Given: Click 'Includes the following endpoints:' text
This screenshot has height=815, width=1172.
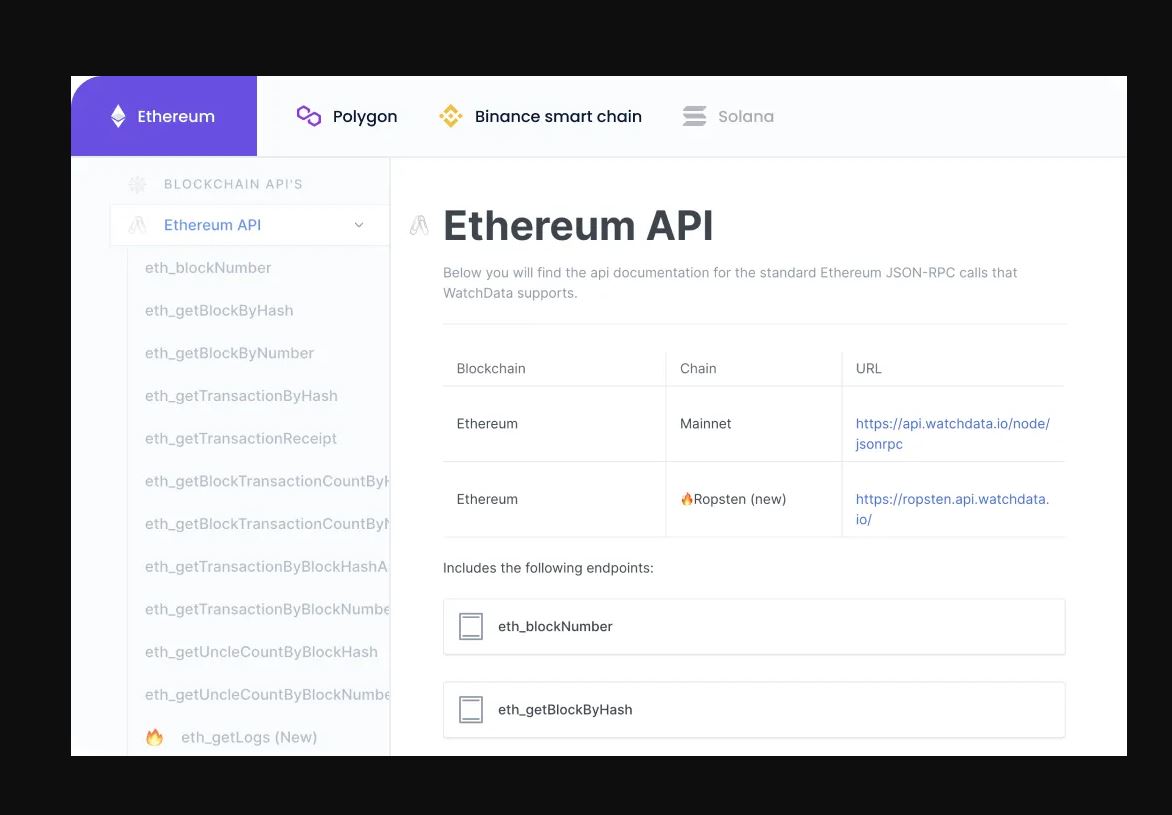Looking at the screenshot, I should tap(548, 568).
